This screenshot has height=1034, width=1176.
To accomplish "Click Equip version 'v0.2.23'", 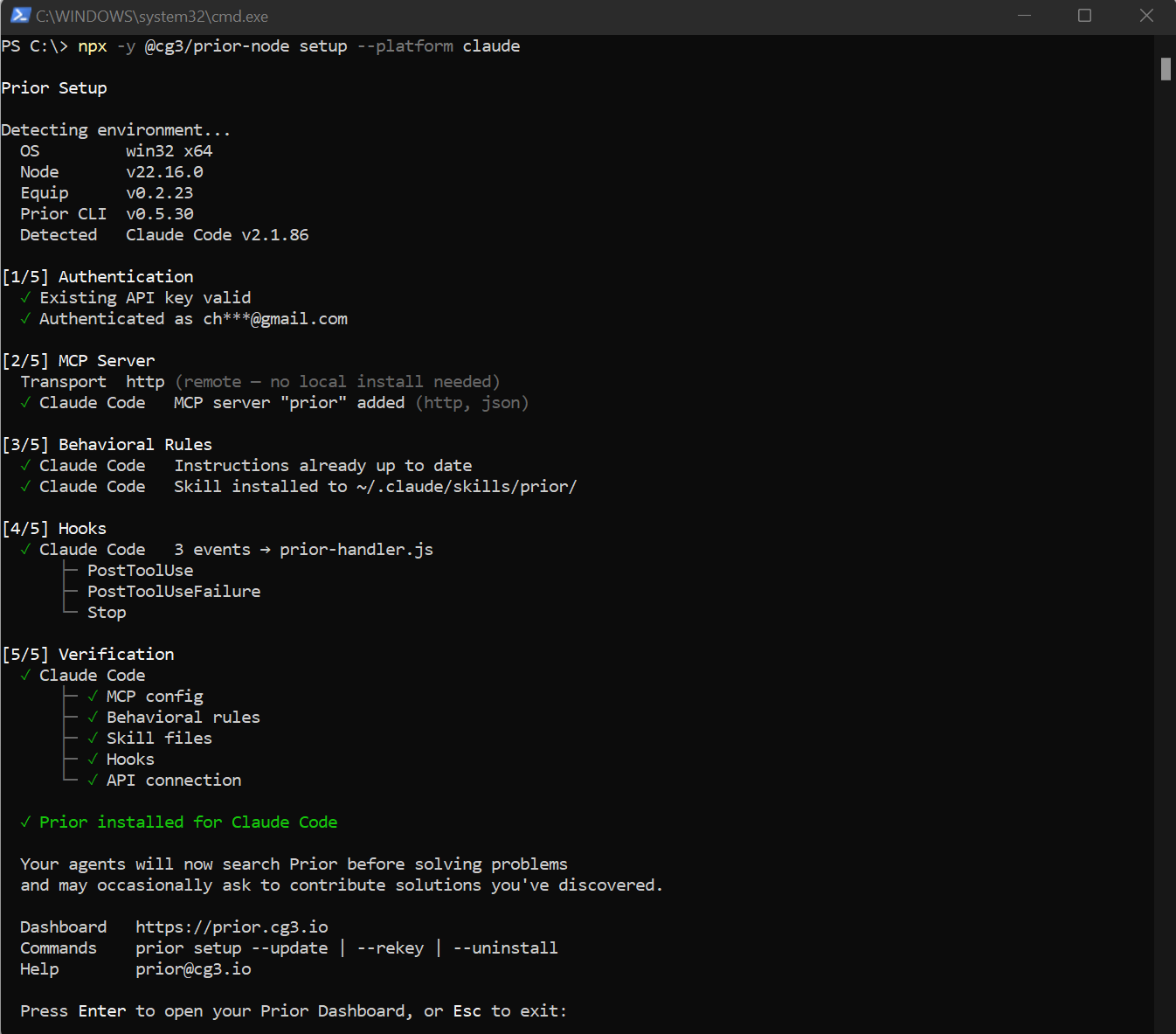I will [x=160, y=193].
